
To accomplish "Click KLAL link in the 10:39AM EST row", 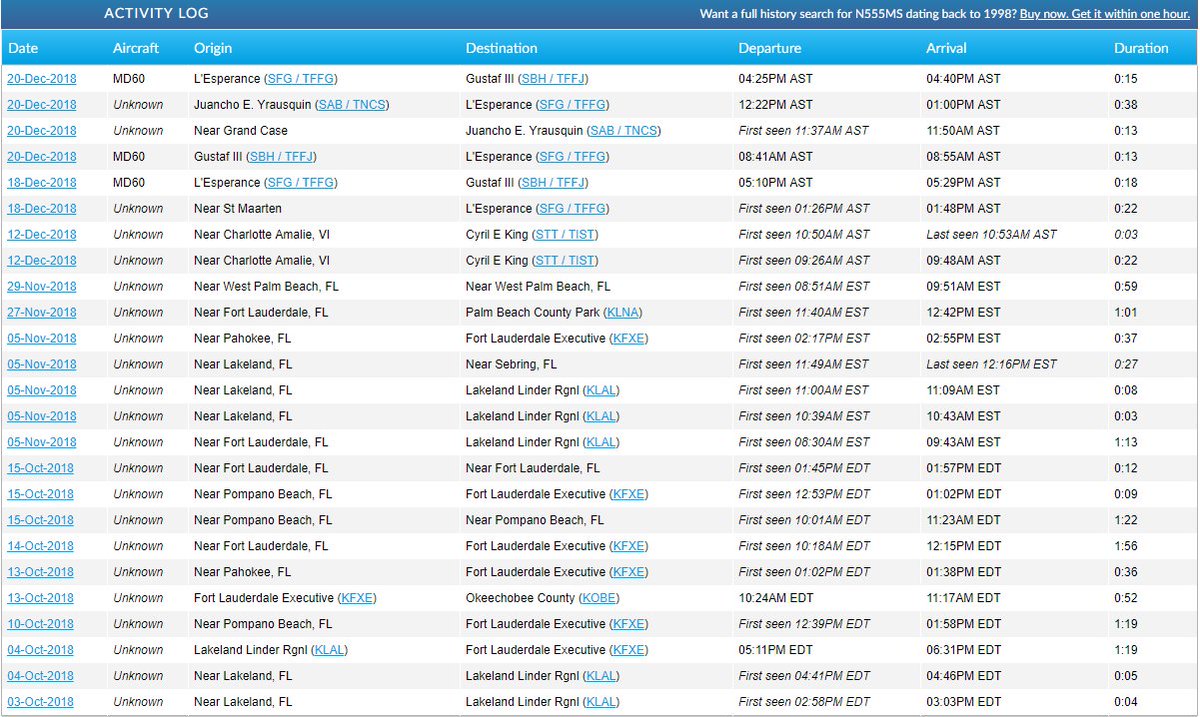I will (x=601, y=417).
